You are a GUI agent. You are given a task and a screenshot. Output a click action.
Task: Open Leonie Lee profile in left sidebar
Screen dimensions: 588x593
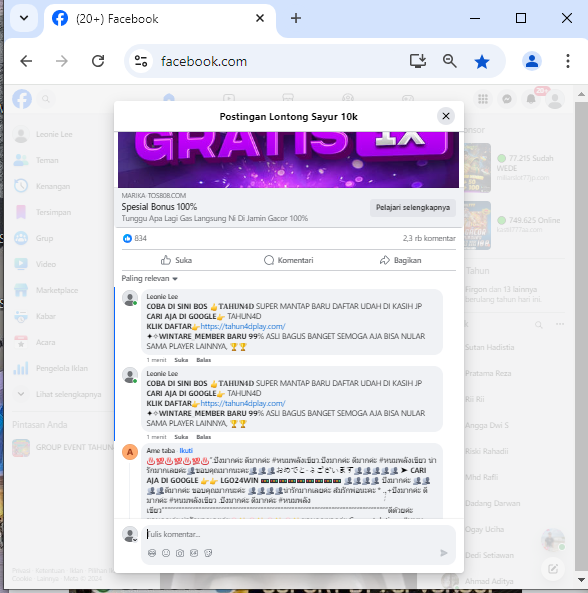(61, 134)
